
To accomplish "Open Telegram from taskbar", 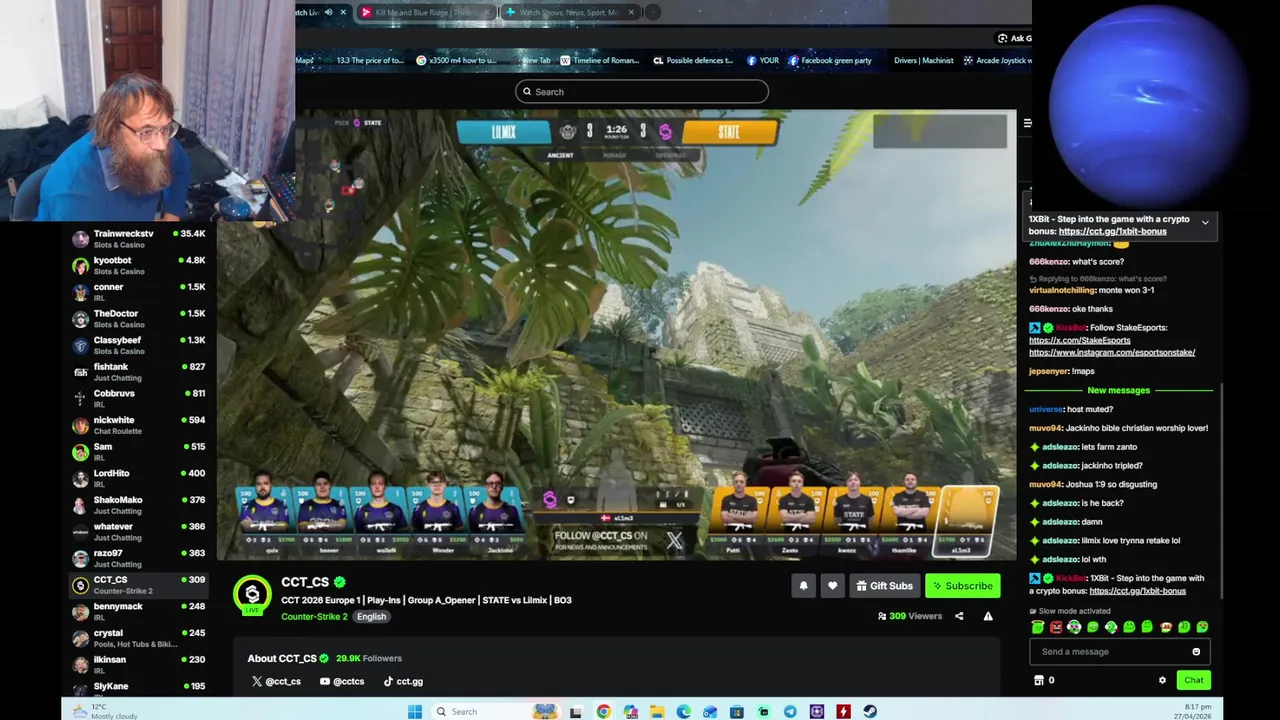I will (790, 711).
